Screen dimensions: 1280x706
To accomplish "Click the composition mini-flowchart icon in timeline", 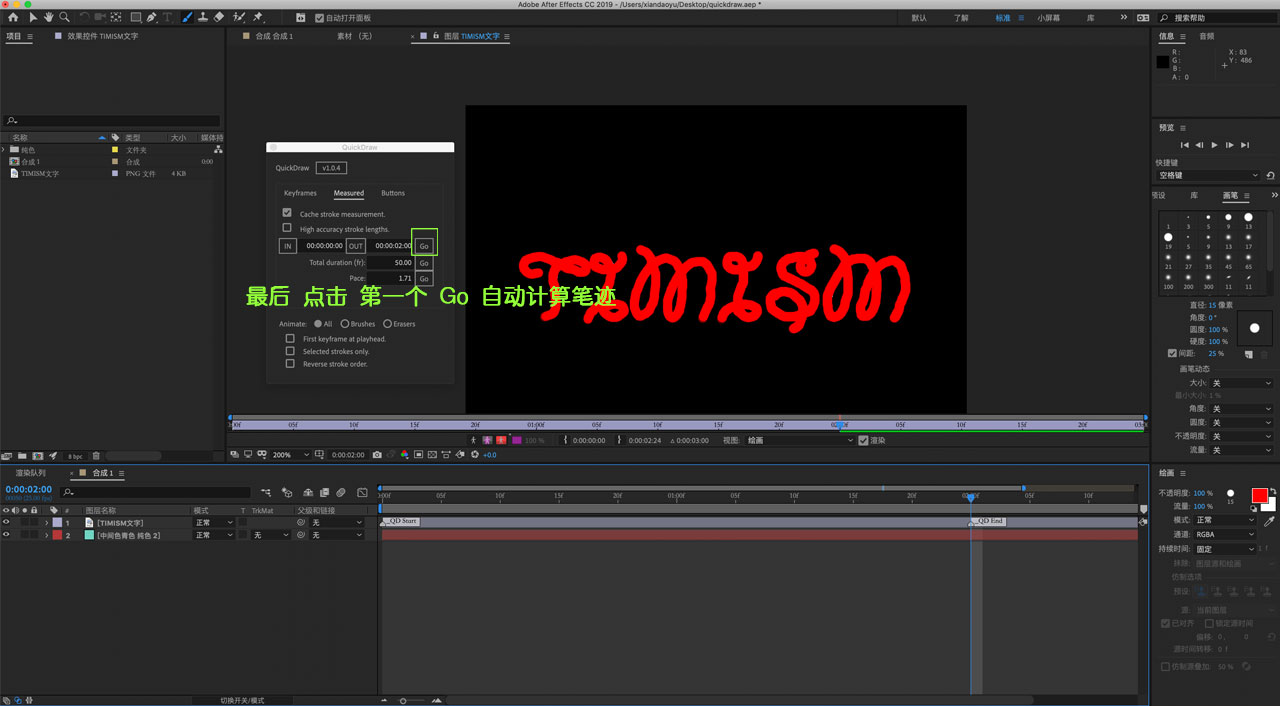I will pyautogui.click(x=267, y=492).
